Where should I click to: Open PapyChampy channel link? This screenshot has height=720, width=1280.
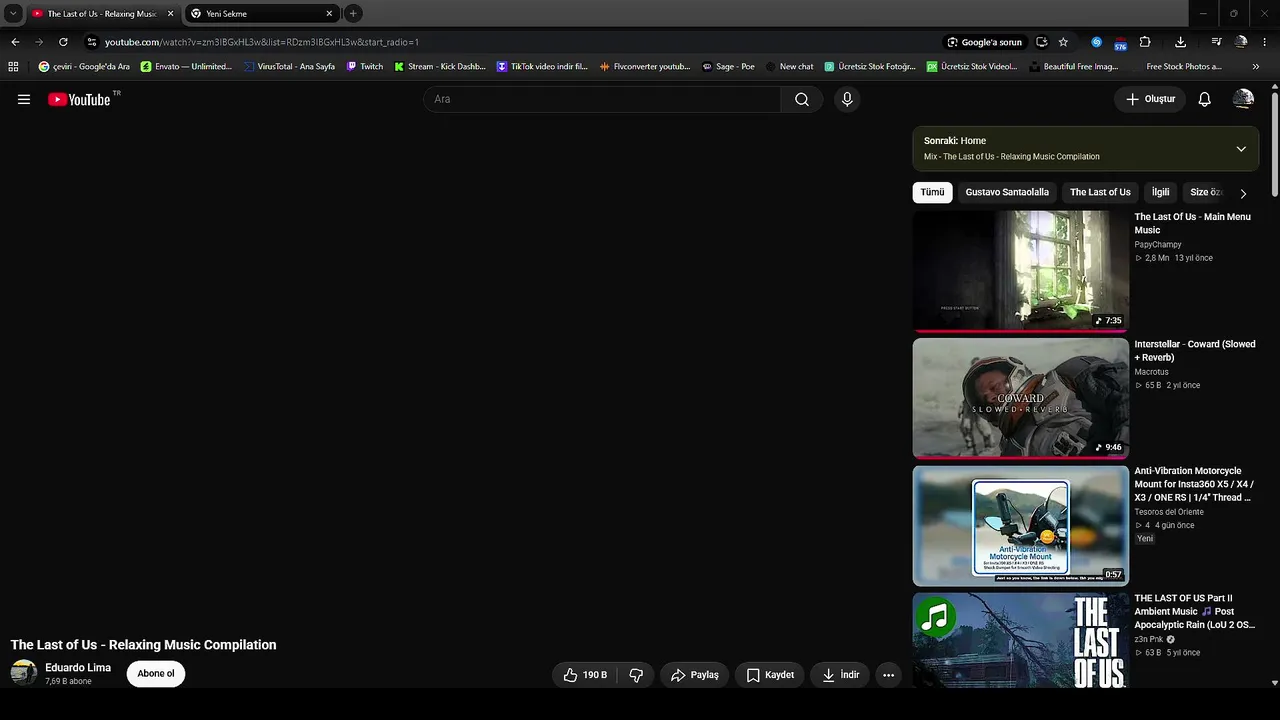tap(1158, 244)
